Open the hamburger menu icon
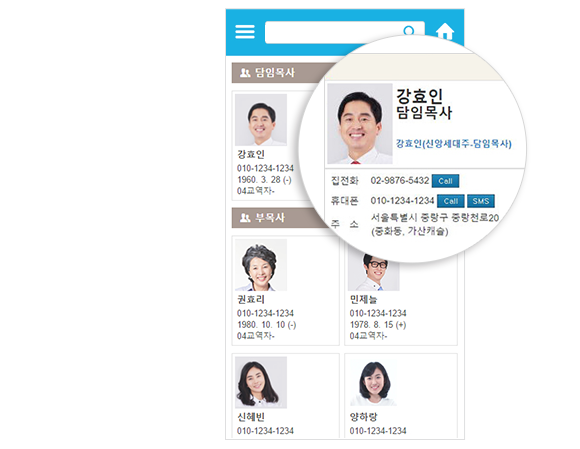Screen dimensions: 580x449 [x=245, y=32]
